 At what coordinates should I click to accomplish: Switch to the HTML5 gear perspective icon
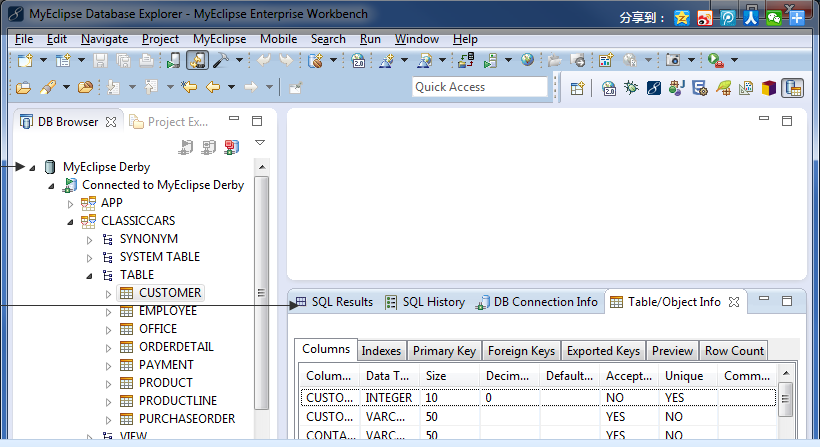click(700, 88)
